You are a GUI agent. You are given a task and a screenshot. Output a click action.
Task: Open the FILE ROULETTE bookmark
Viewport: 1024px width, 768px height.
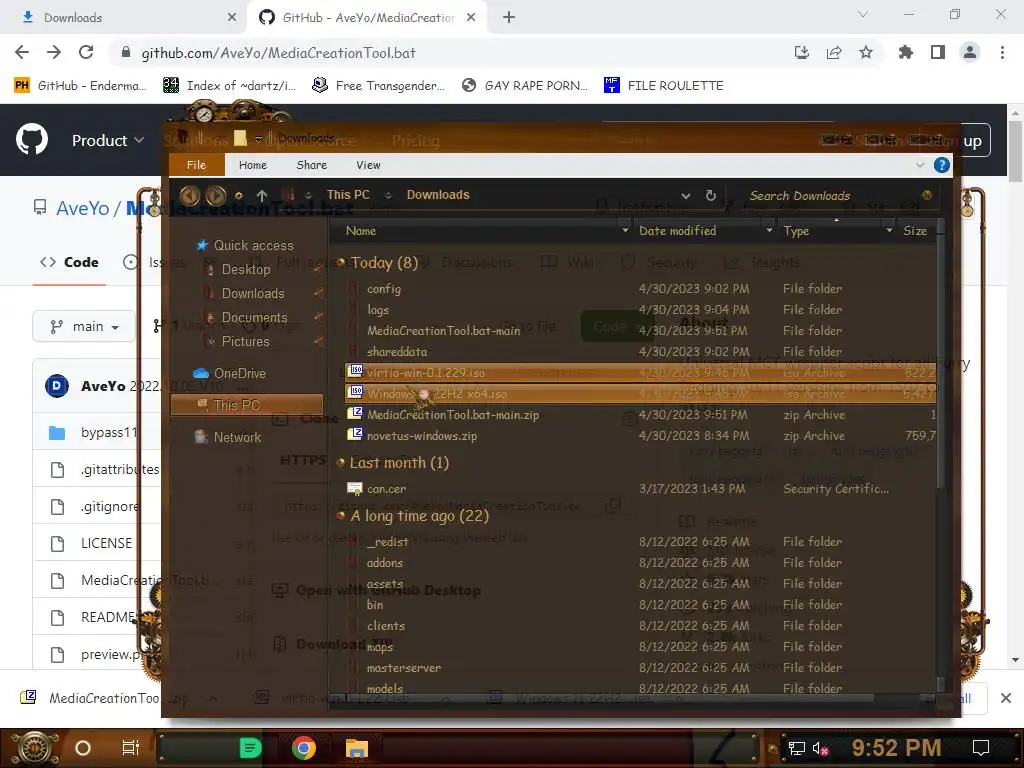[x=664, y=86]
